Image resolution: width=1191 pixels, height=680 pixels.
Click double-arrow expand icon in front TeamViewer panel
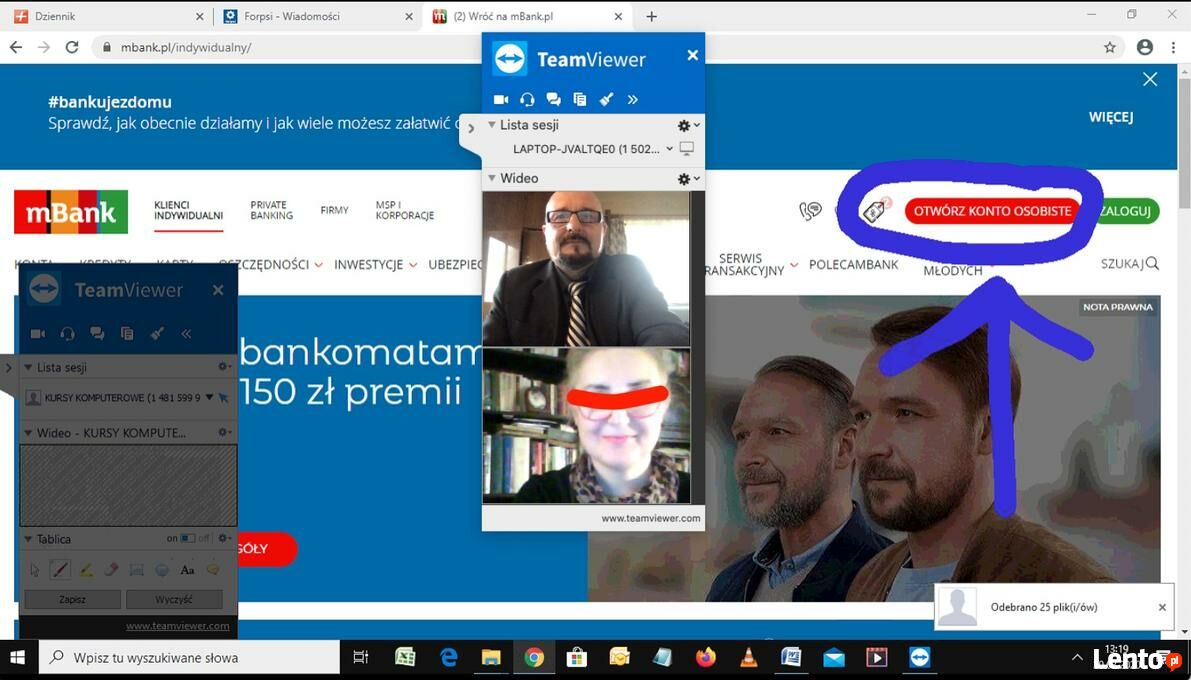(632, 100)
